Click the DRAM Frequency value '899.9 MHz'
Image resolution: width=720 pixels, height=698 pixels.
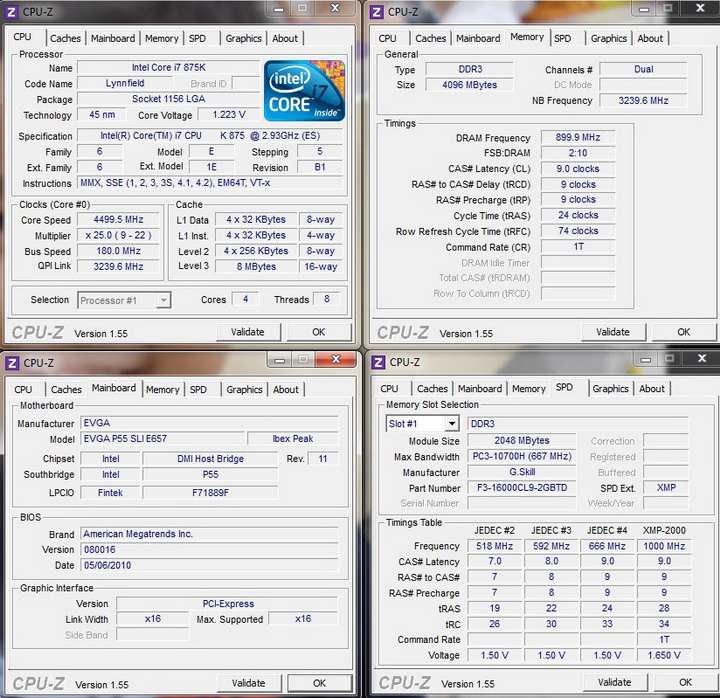[x=578, y=137]
